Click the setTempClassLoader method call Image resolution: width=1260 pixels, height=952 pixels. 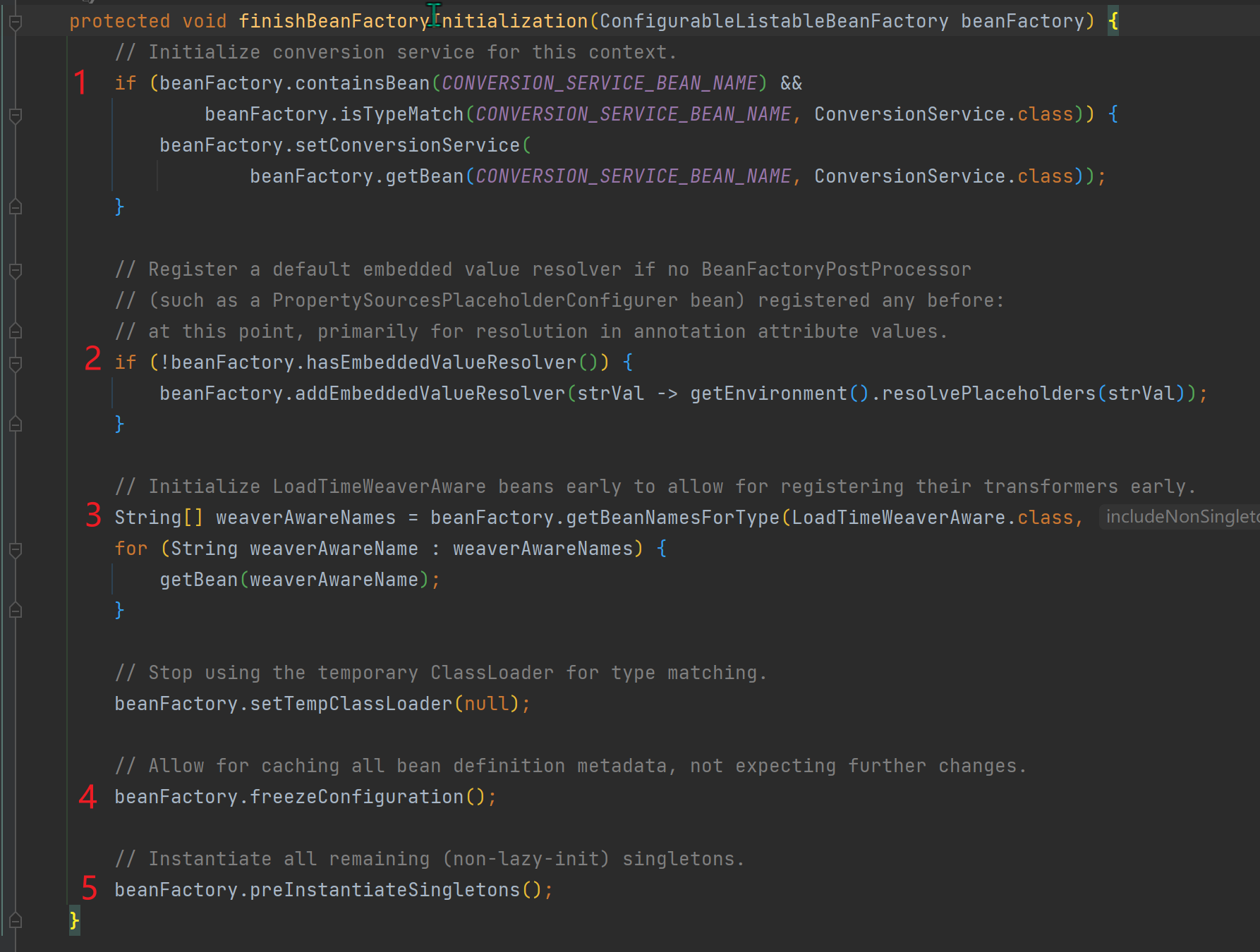[x=351, y=704]
